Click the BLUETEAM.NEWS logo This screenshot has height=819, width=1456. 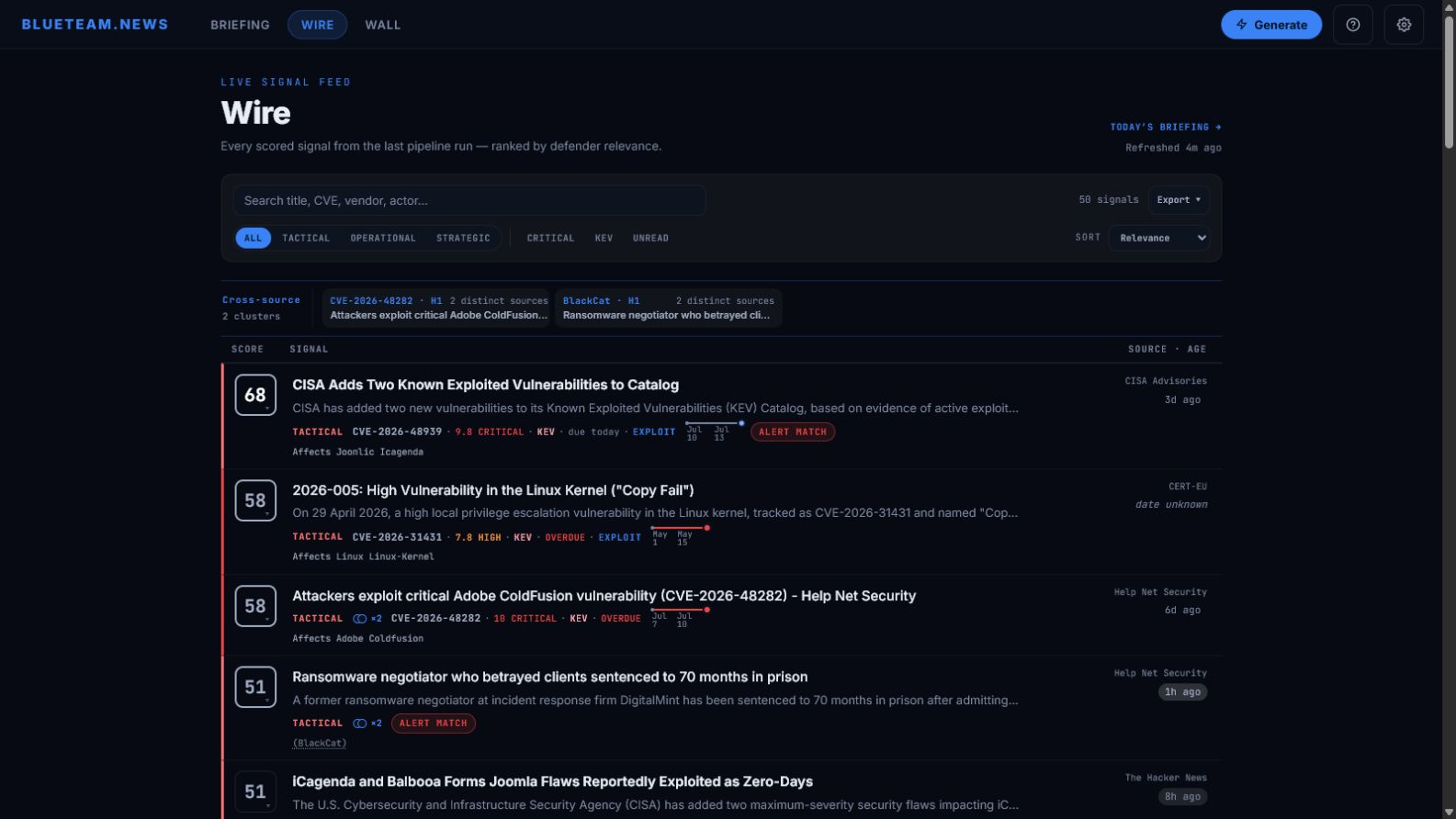point(96,25)
